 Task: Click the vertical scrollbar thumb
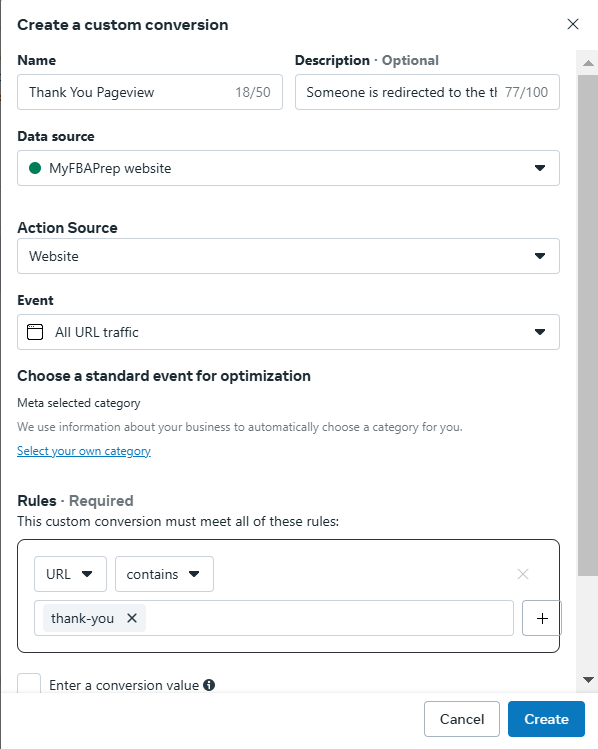[x=588, y=325]
